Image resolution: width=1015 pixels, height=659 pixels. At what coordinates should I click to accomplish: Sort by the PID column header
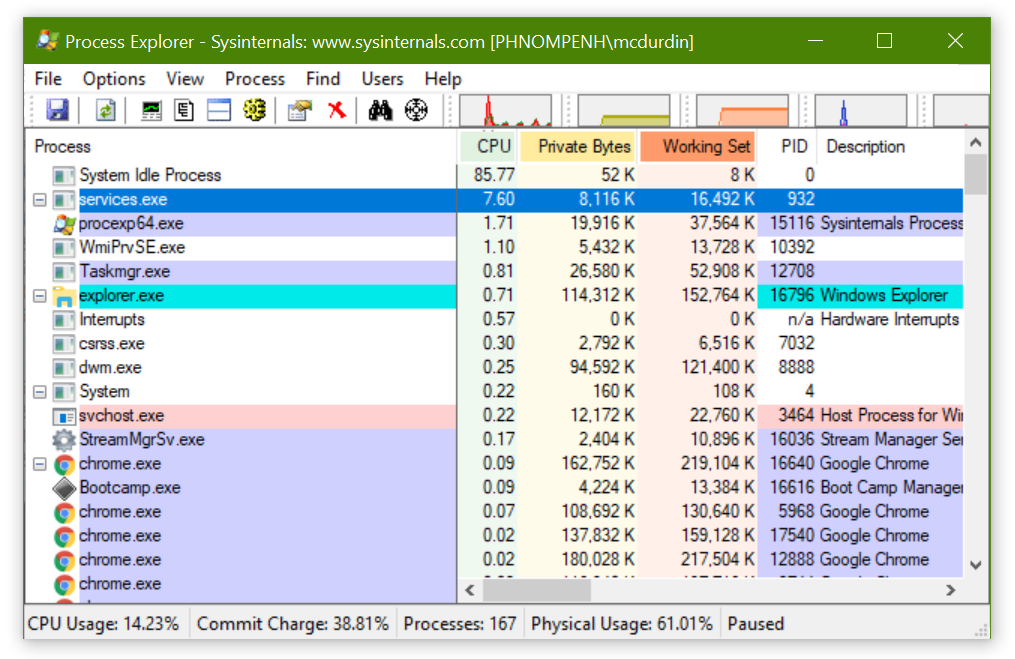787,147
